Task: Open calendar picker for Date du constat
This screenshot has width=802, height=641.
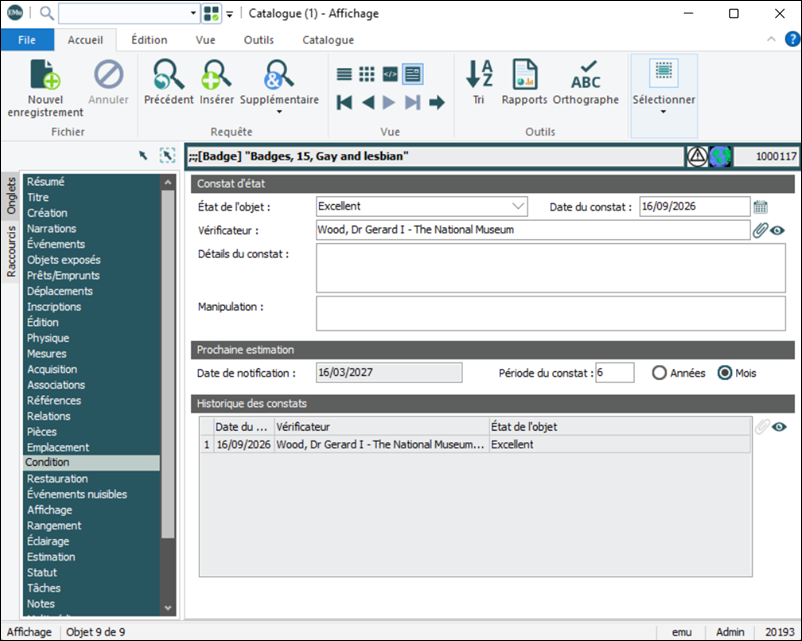Action: [x=761, y=207]
